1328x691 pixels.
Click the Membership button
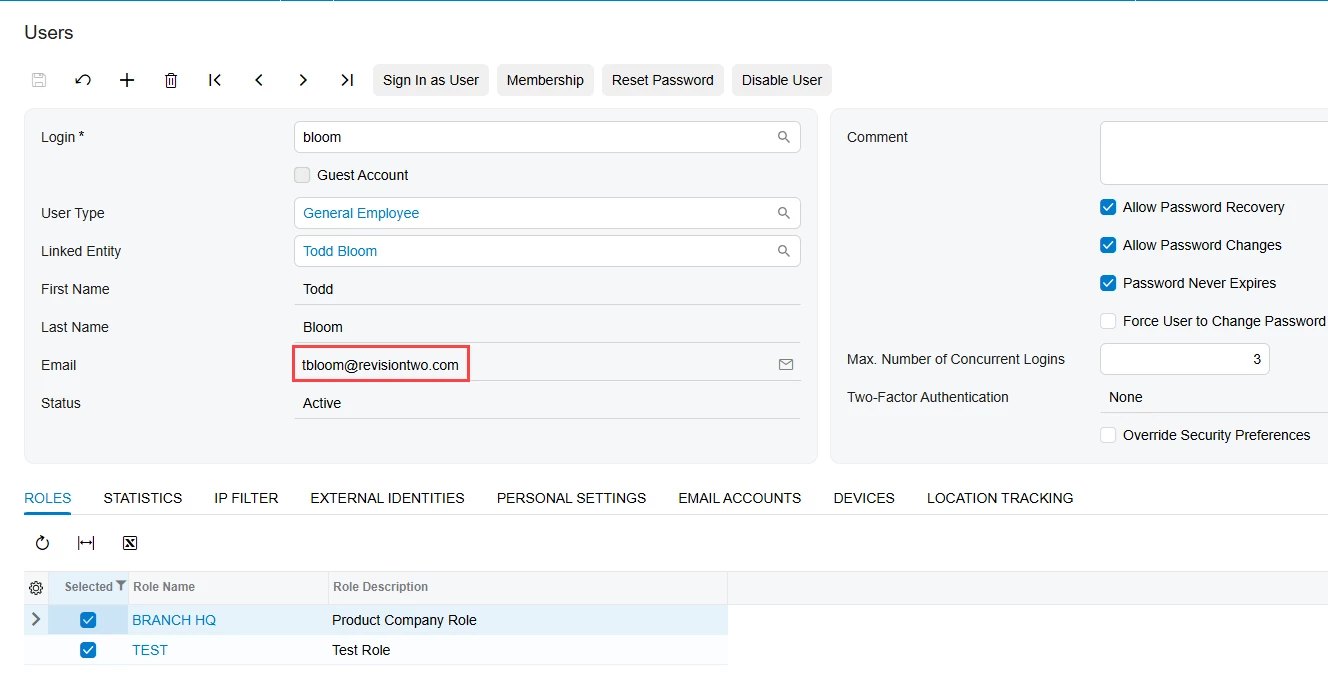click(545, 80)
